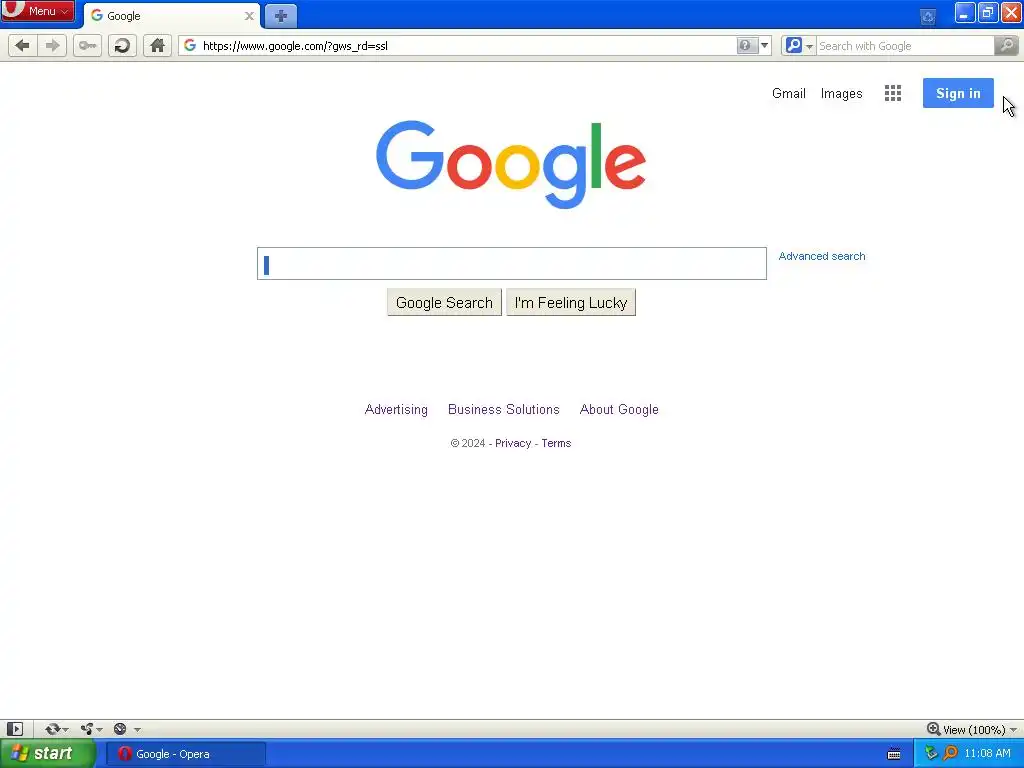The height and width of the screenshot is (768, 1024).
Task: Open the Advertising link
Action: 396,409
